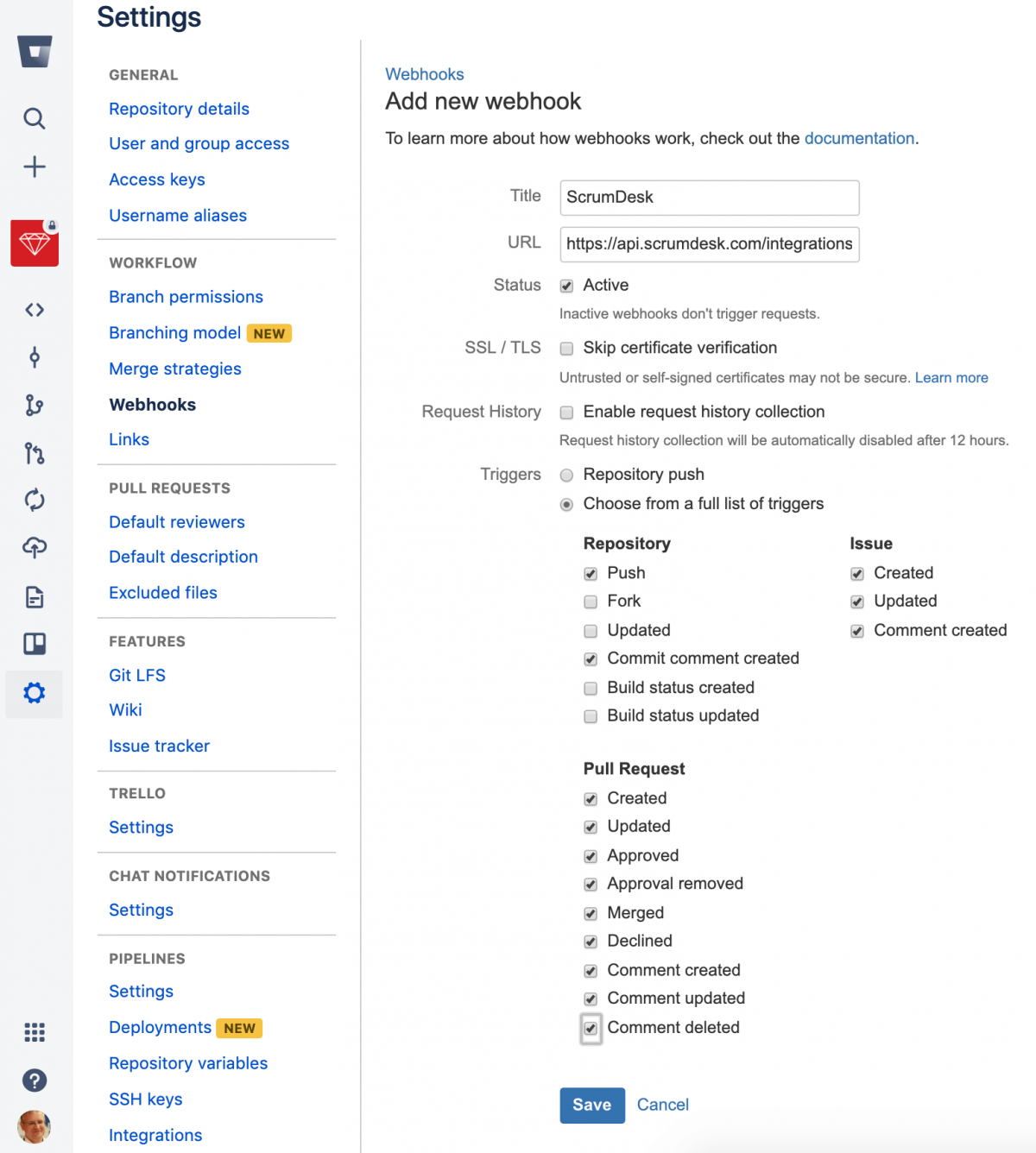Open Deployments via the cloud icon
Image resolution: width=1036 pixels, height=1153 pixels.
click(x=35, y=547)
